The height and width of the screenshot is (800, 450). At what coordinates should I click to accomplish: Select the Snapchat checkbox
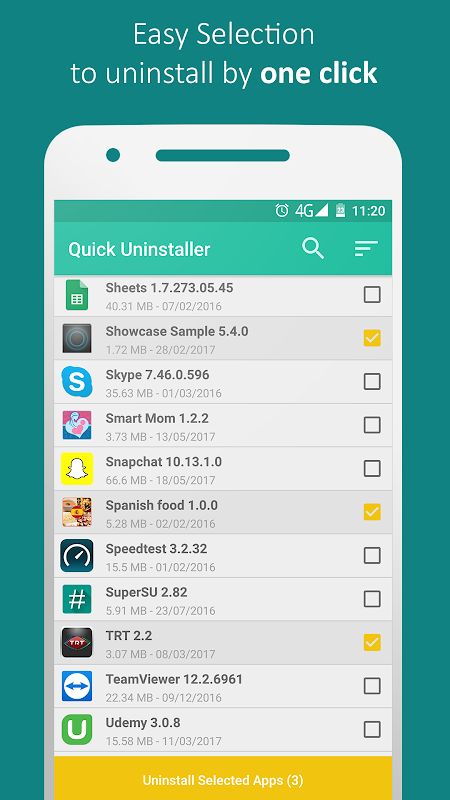tap(372, 468)
